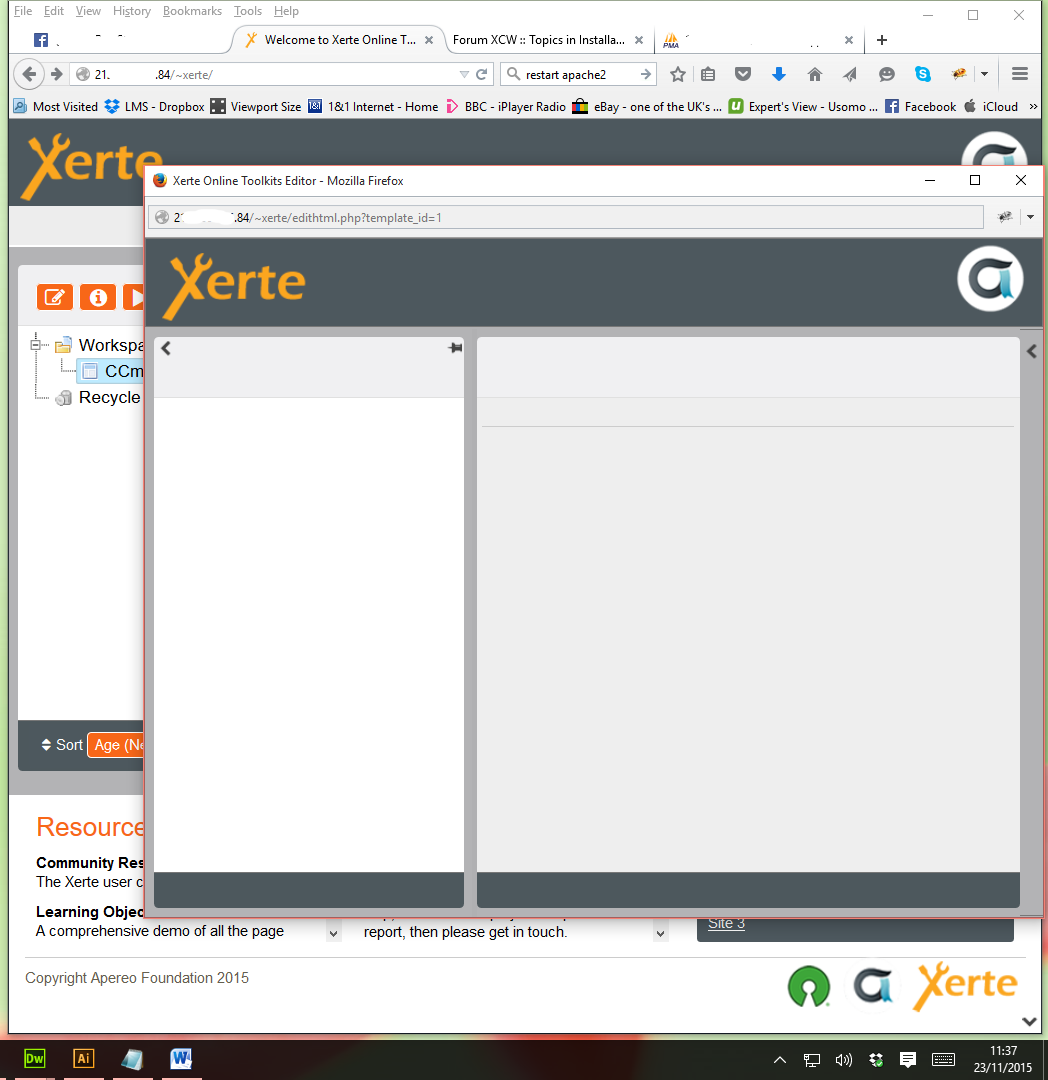Expand the left resources panel arrow
1048x1080 pixels.
[333, 934]
